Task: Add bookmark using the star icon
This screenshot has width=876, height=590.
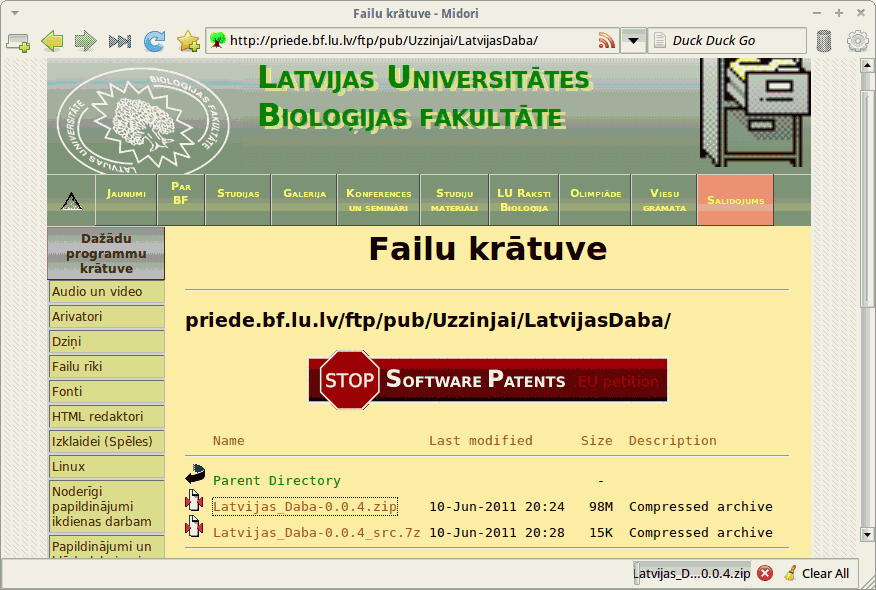Action: pos(188,41)
